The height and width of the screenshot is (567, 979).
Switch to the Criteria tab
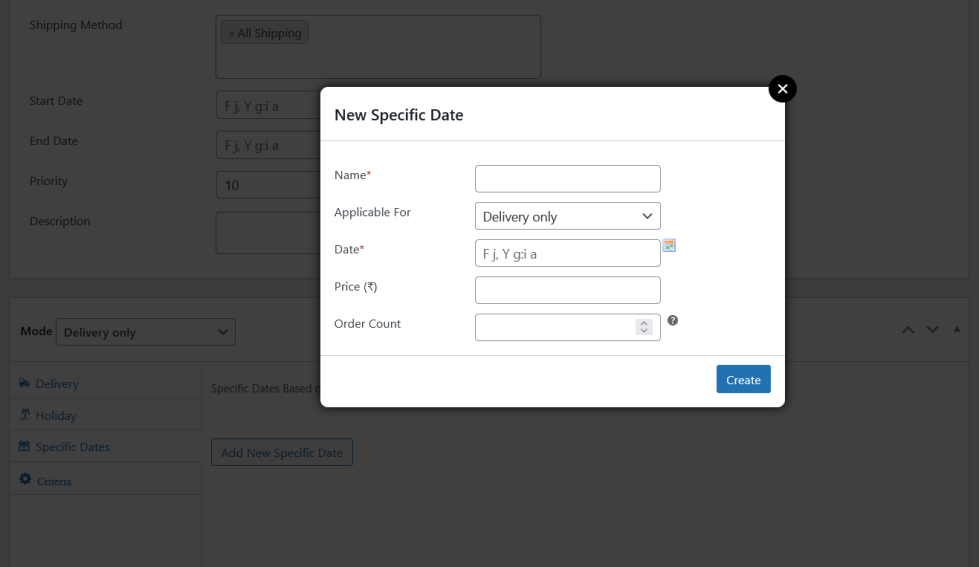pos(54,481)
